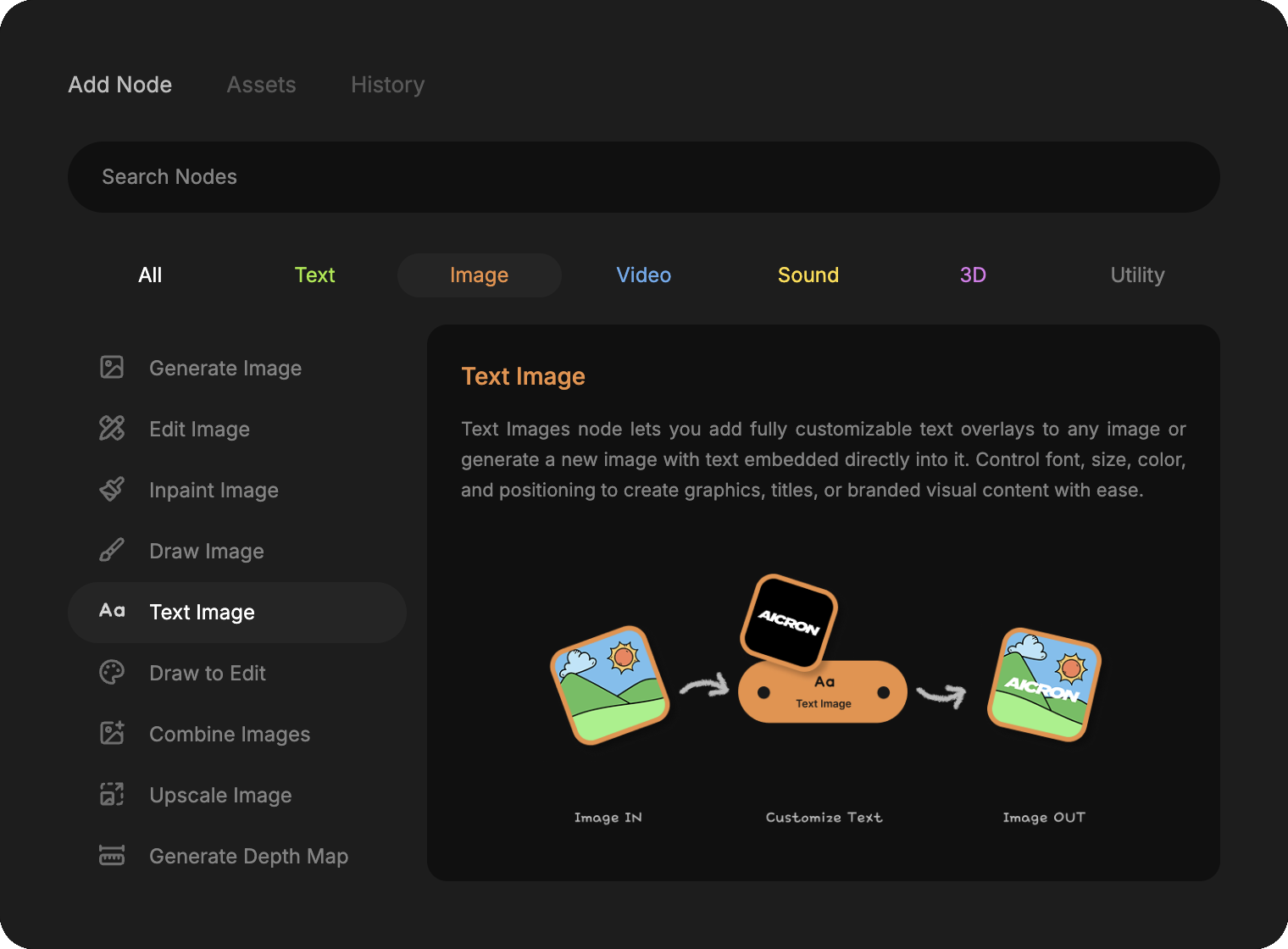The width and height of the screenshot is (1288, 949).
Task: Select the Utility category filter
Action: click(1137, 275)
